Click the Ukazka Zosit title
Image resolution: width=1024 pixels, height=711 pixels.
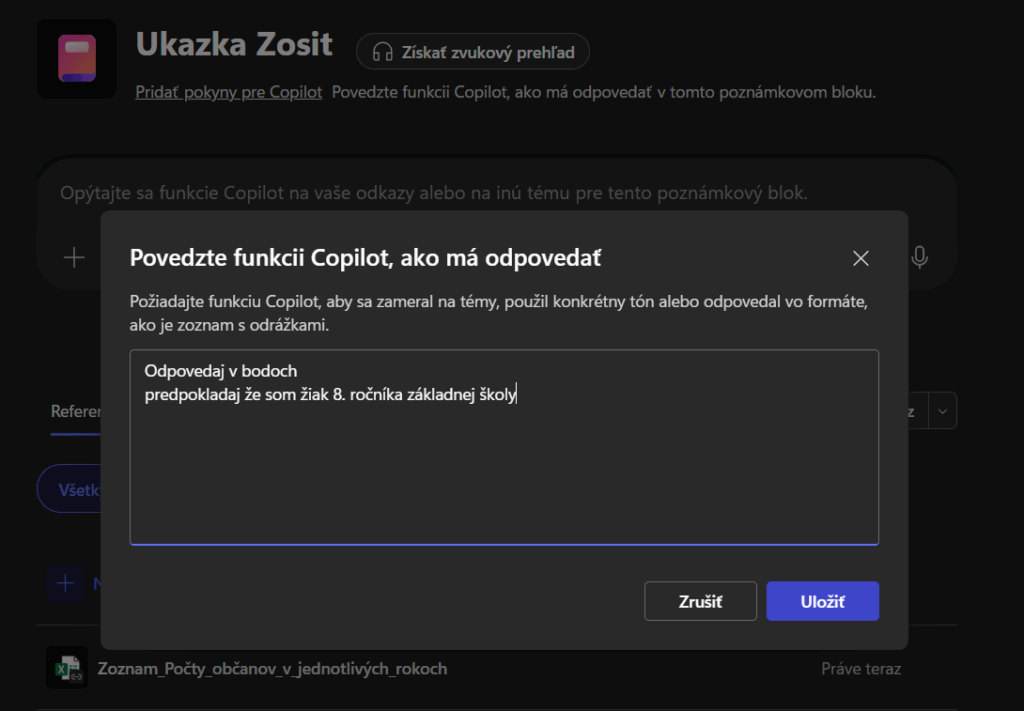coord(234,44)
